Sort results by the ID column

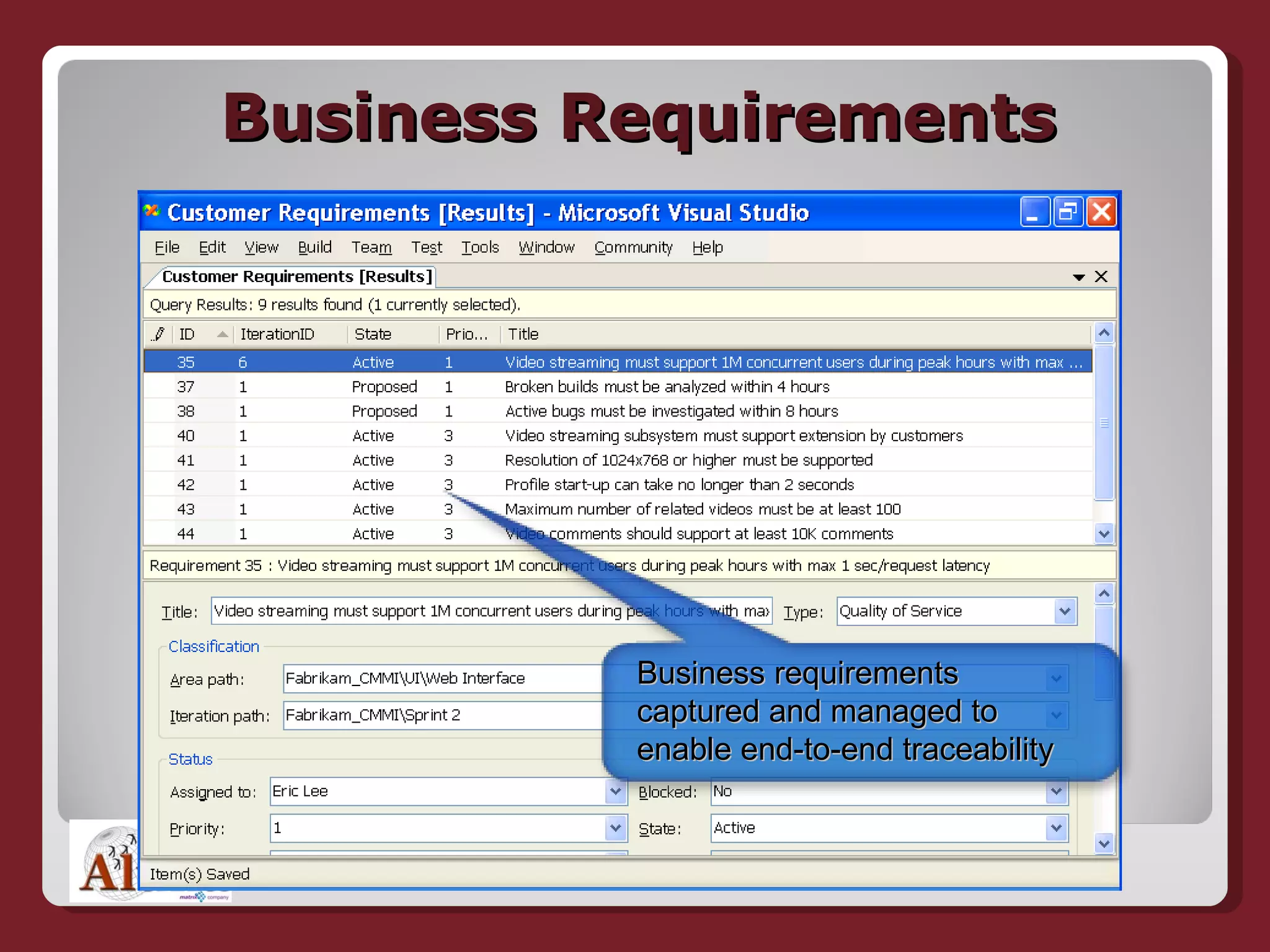click(x=203, y=334)
